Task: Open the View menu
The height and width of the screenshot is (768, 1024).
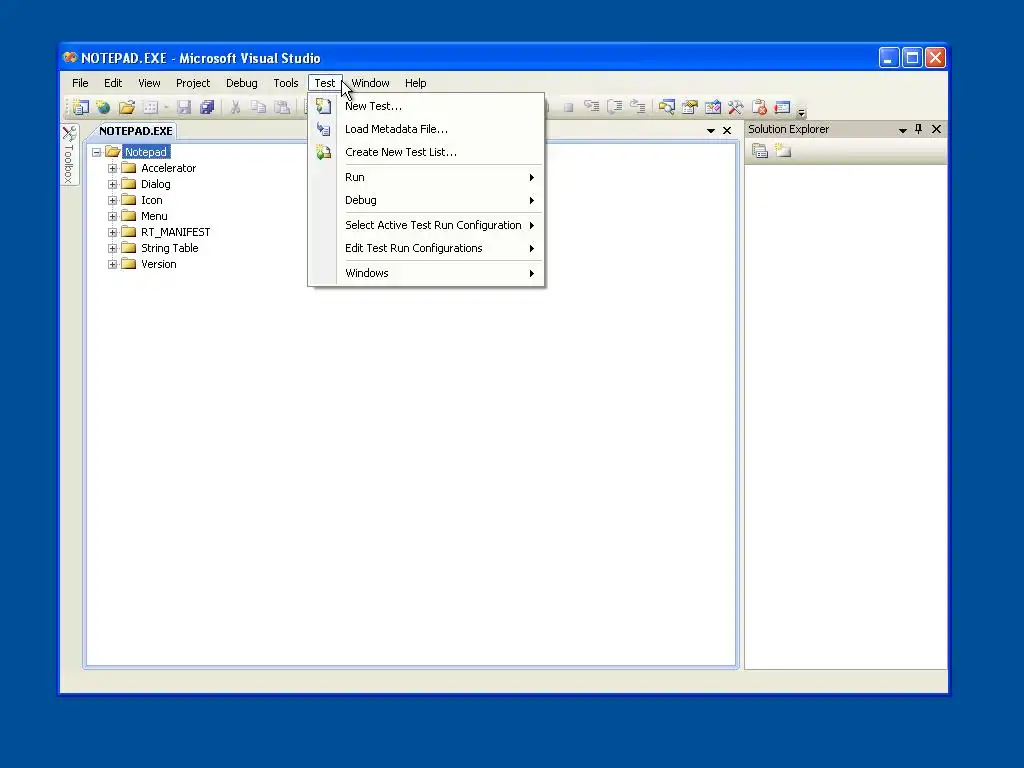Action: (149, 83)
